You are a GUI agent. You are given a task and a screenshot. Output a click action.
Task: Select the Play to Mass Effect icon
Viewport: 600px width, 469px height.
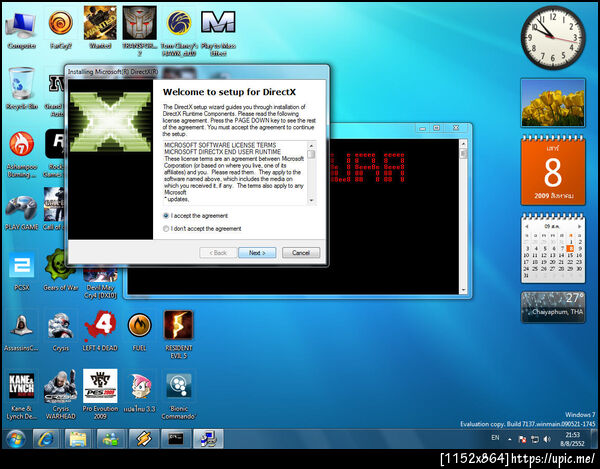point(218,33)
